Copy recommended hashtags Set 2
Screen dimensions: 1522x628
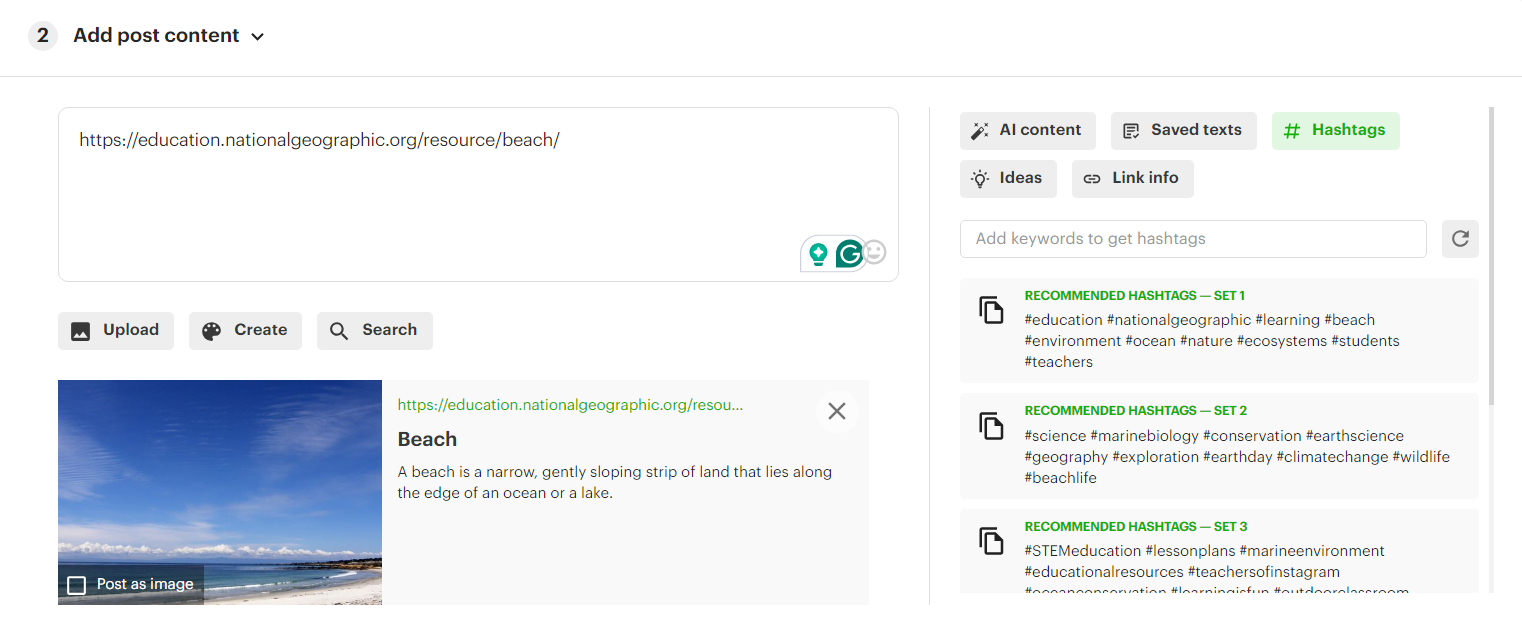click(990, 425)
